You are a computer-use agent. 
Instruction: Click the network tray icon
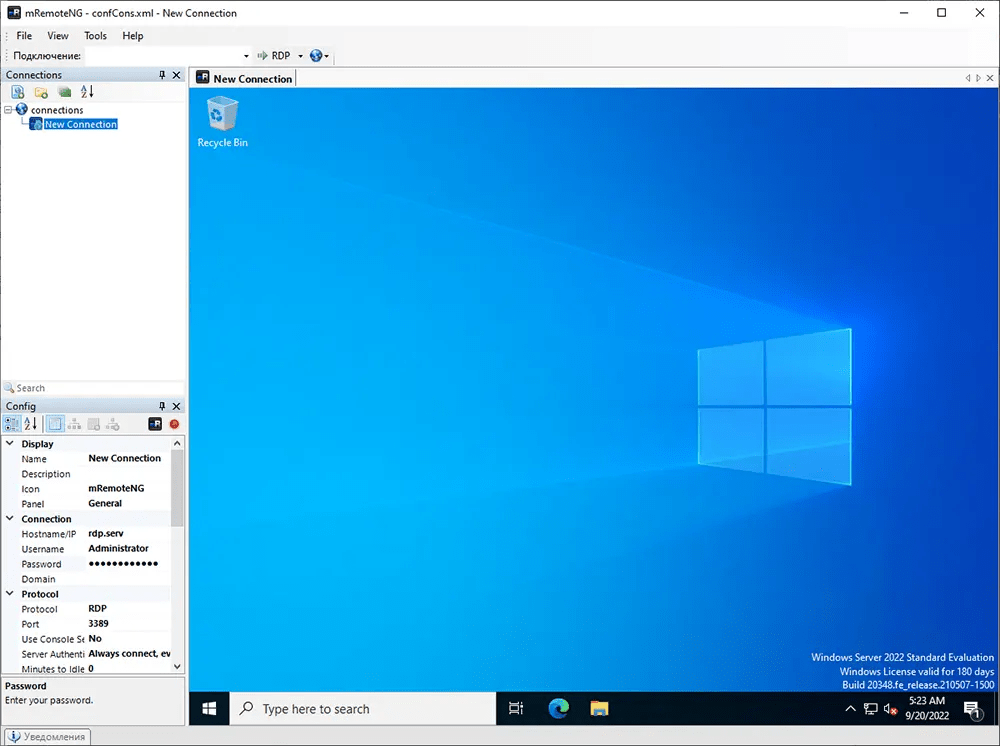tap(871, 708)
